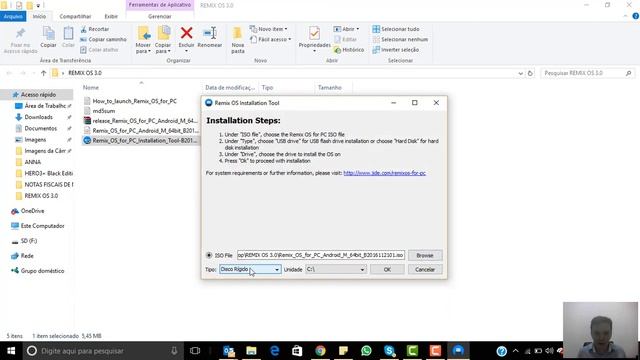Choose Copiar caminho in the ribbon

click(103, 39)
